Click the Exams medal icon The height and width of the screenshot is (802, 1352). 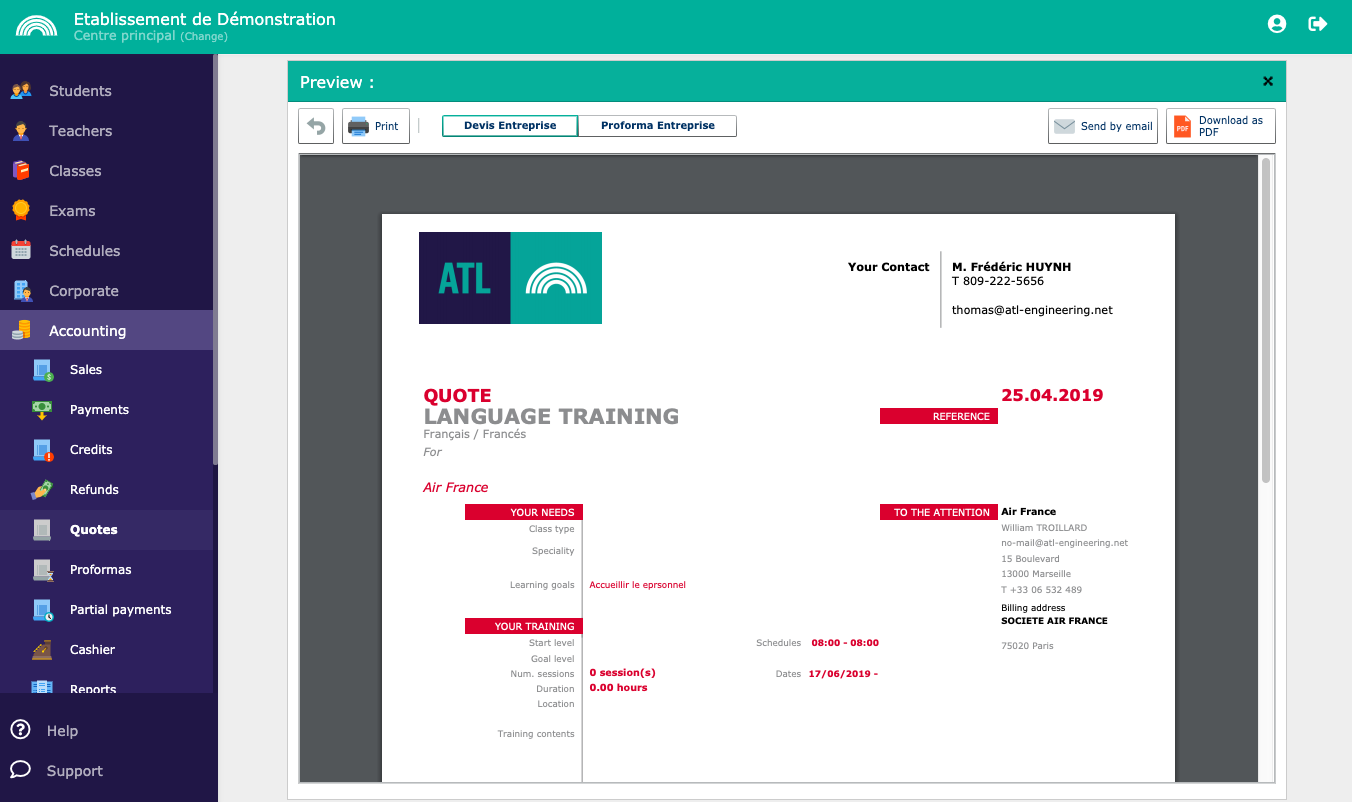point(21,210)
